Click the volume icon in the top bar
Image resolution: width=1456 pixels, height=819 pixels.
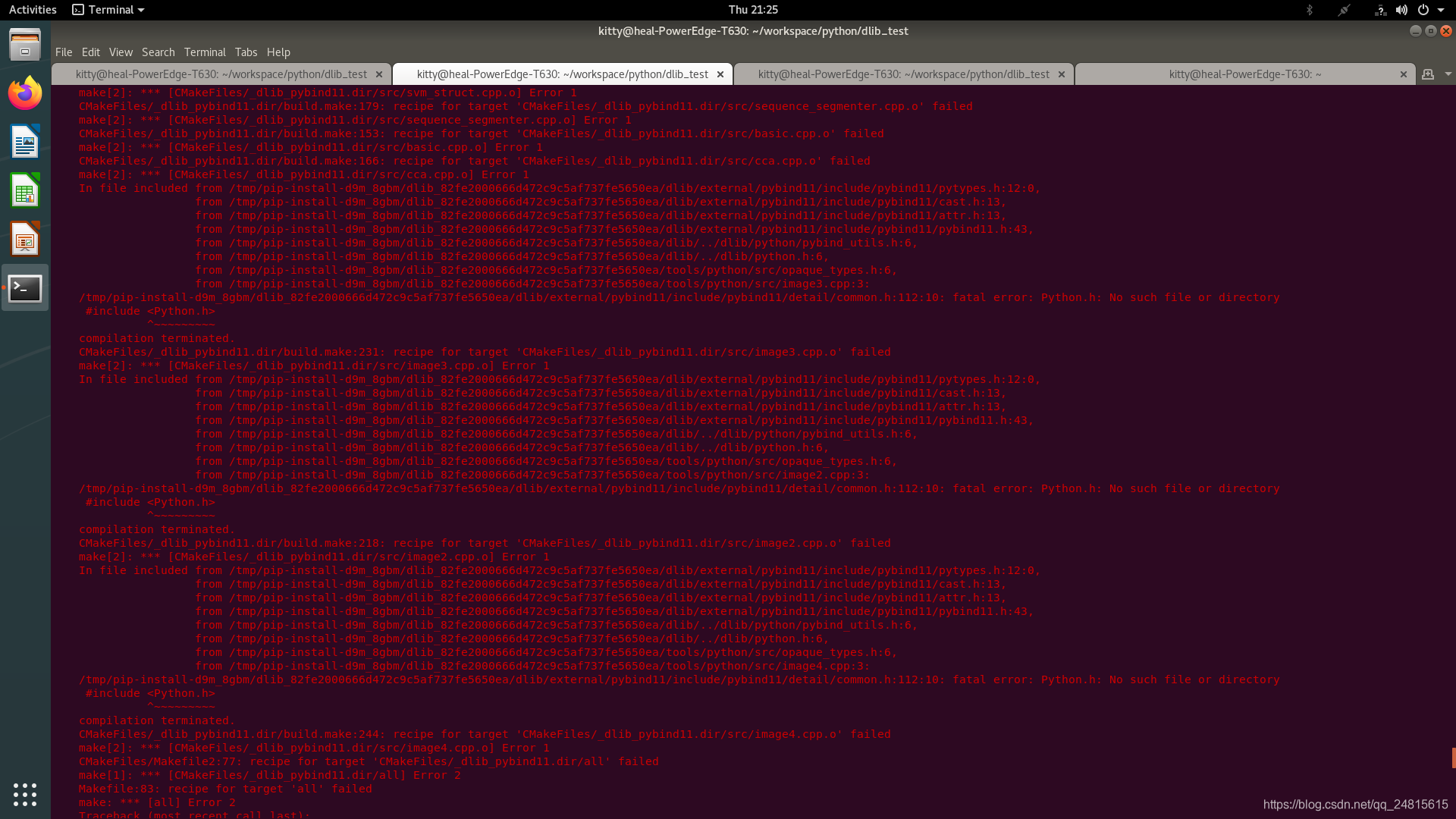(1401, 10)
